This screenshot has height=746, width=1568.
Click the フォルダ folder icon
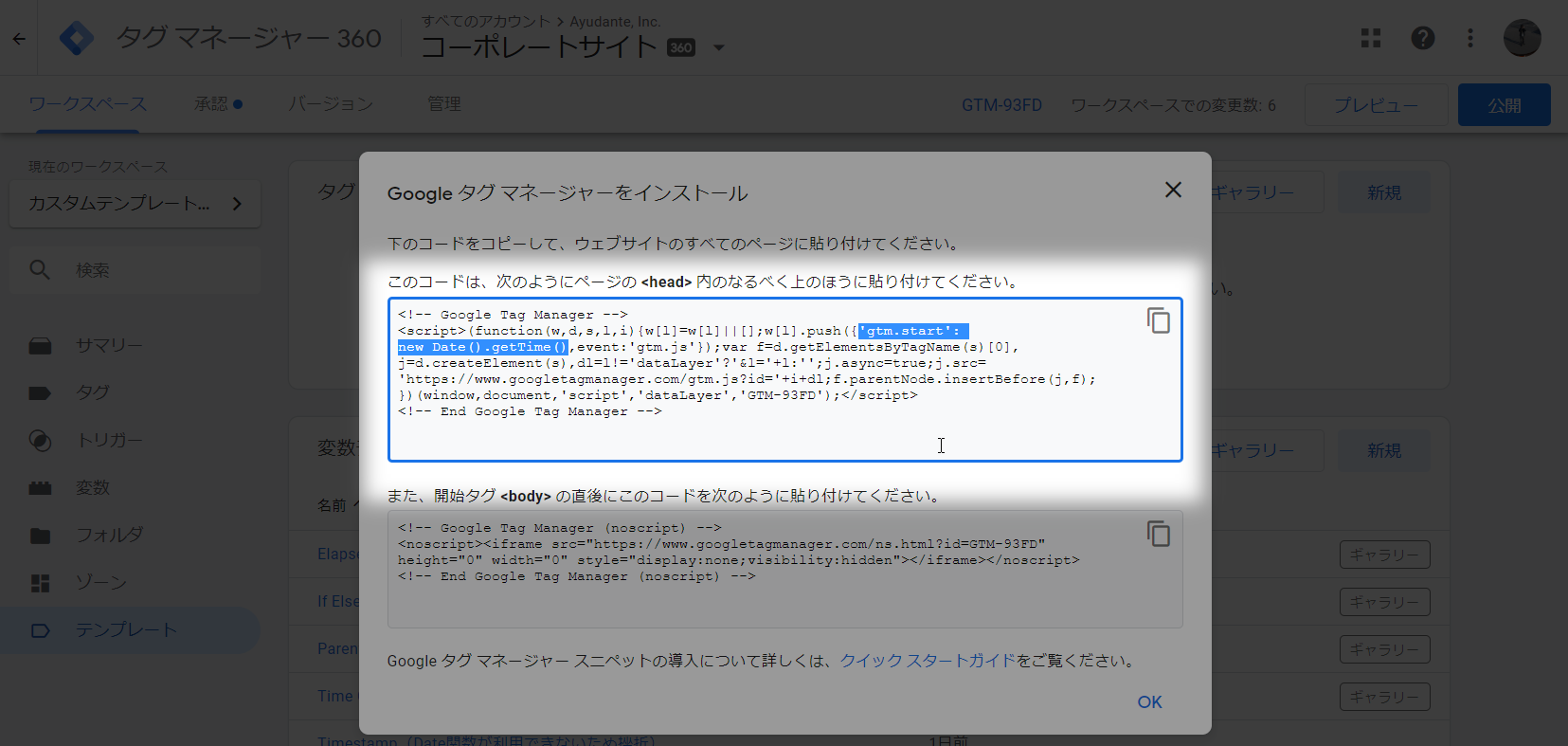coord(40,536)
